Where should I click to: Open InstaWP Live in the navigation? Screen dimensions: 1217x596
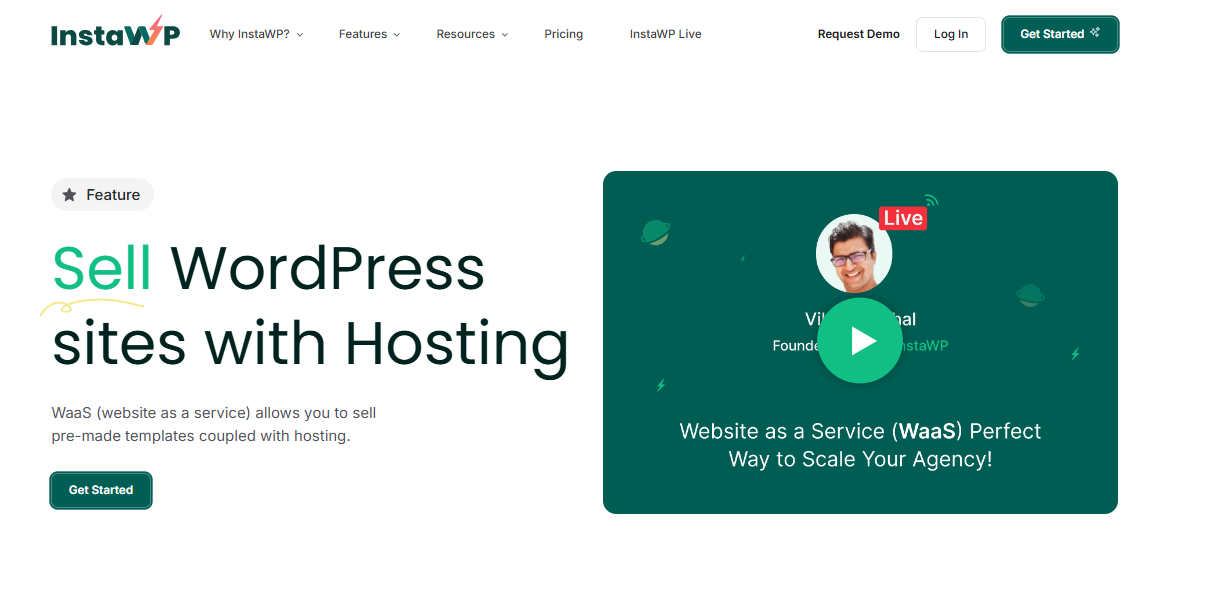pyautogui.click(x=665, y=34)
